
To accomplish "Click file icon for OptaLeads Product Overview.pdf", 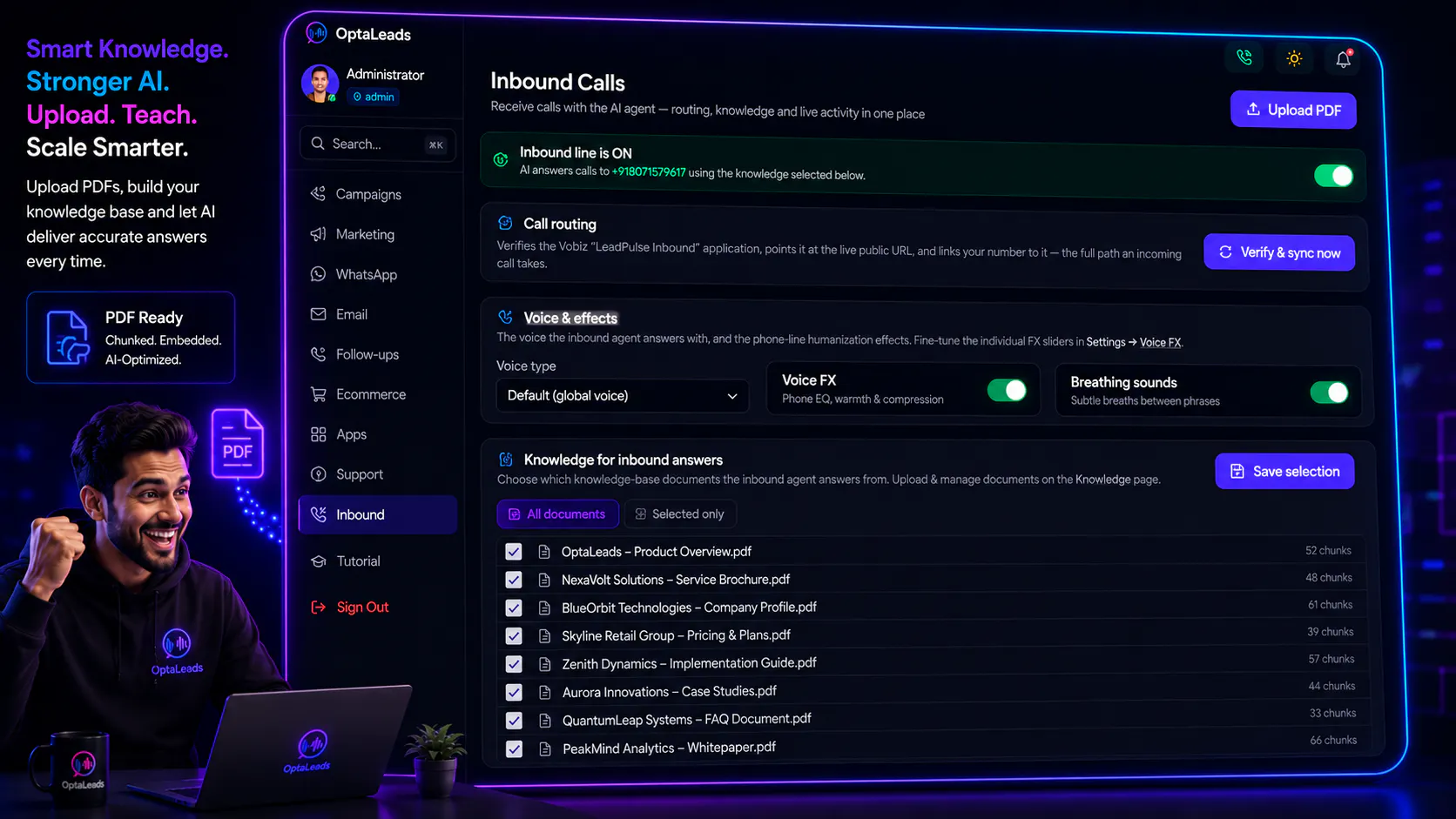I will click(544, 551).
